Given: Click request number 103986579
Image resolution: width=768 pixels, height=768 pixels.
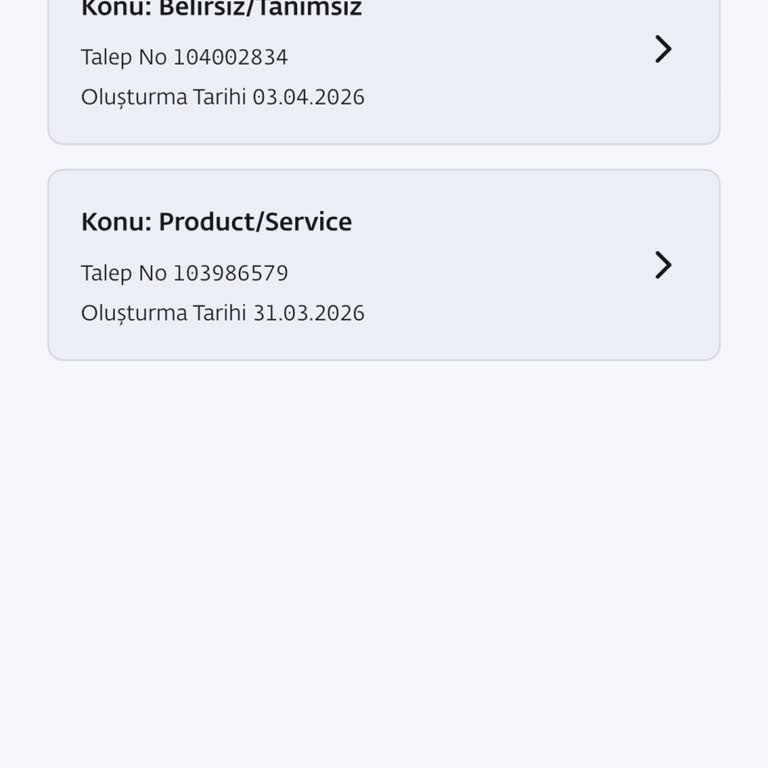Looking at the screenshot, I should point(230,273).
